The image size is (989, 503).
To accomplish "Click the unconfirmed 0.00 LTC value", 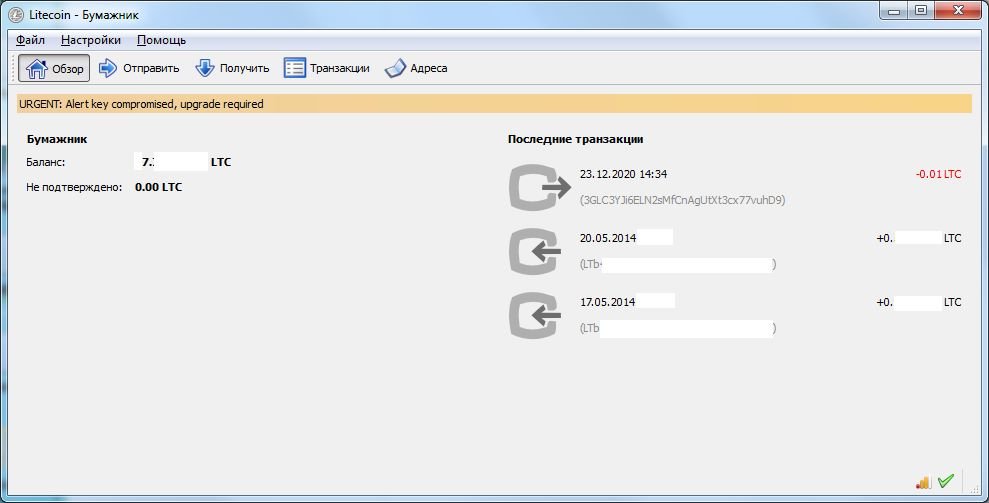I will click(158, 187).
